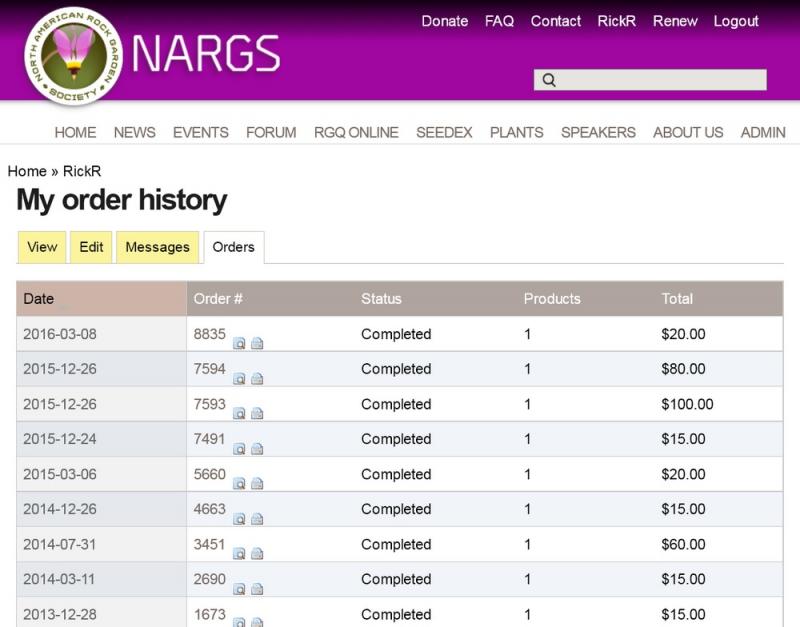Viewport: 800px width, 627px height.
Task: Switch to the Messages tab
Action: click(x=157, y=247)
